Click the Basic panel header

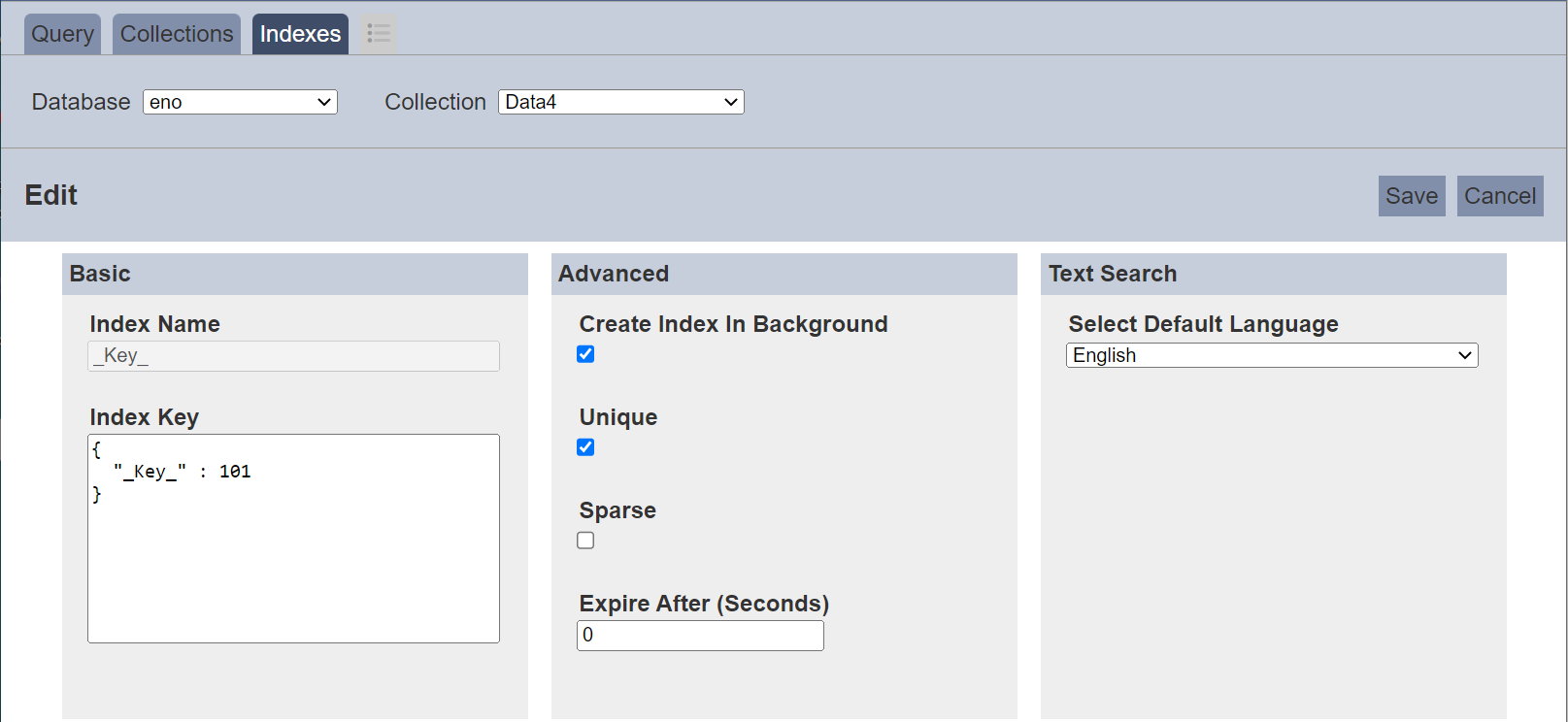[295, 274]
